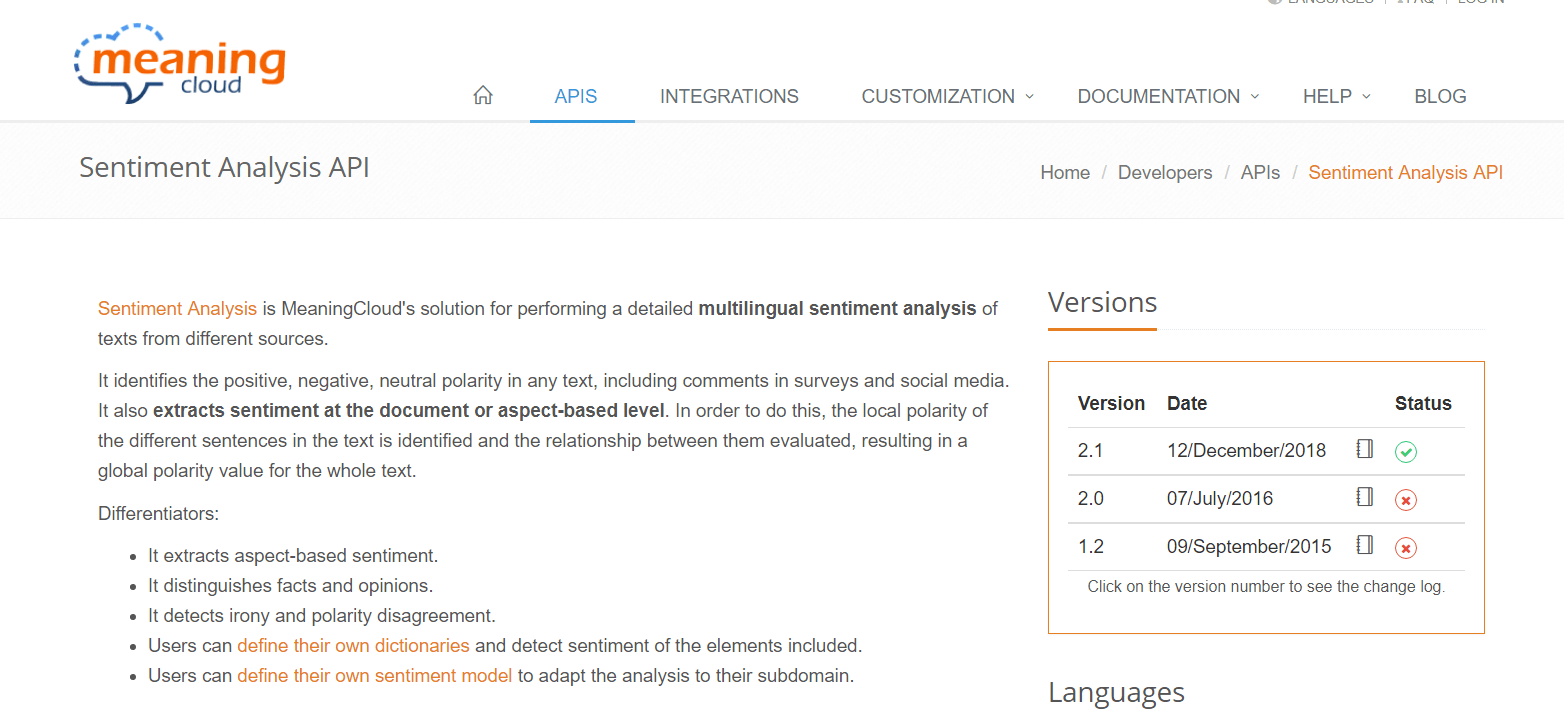The height and width of the screenshot is (716, 1564).
Task: Click the bold 'multilingual sentiment analysis' phrase
Action: click(837, 309)
